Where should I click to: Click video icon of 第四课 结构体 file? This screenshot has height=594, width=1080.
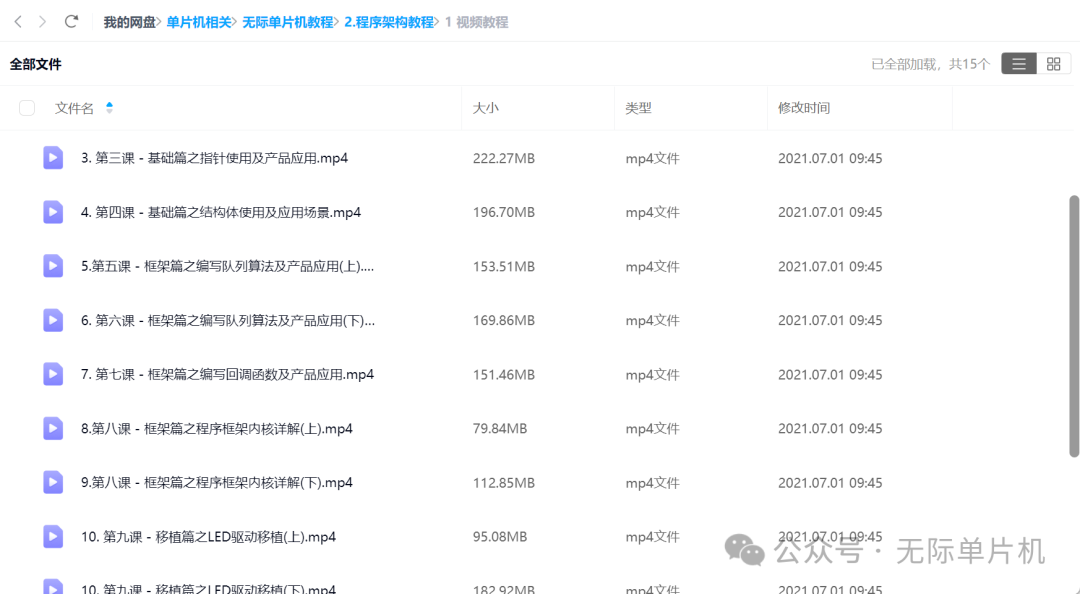click(53, 212)
